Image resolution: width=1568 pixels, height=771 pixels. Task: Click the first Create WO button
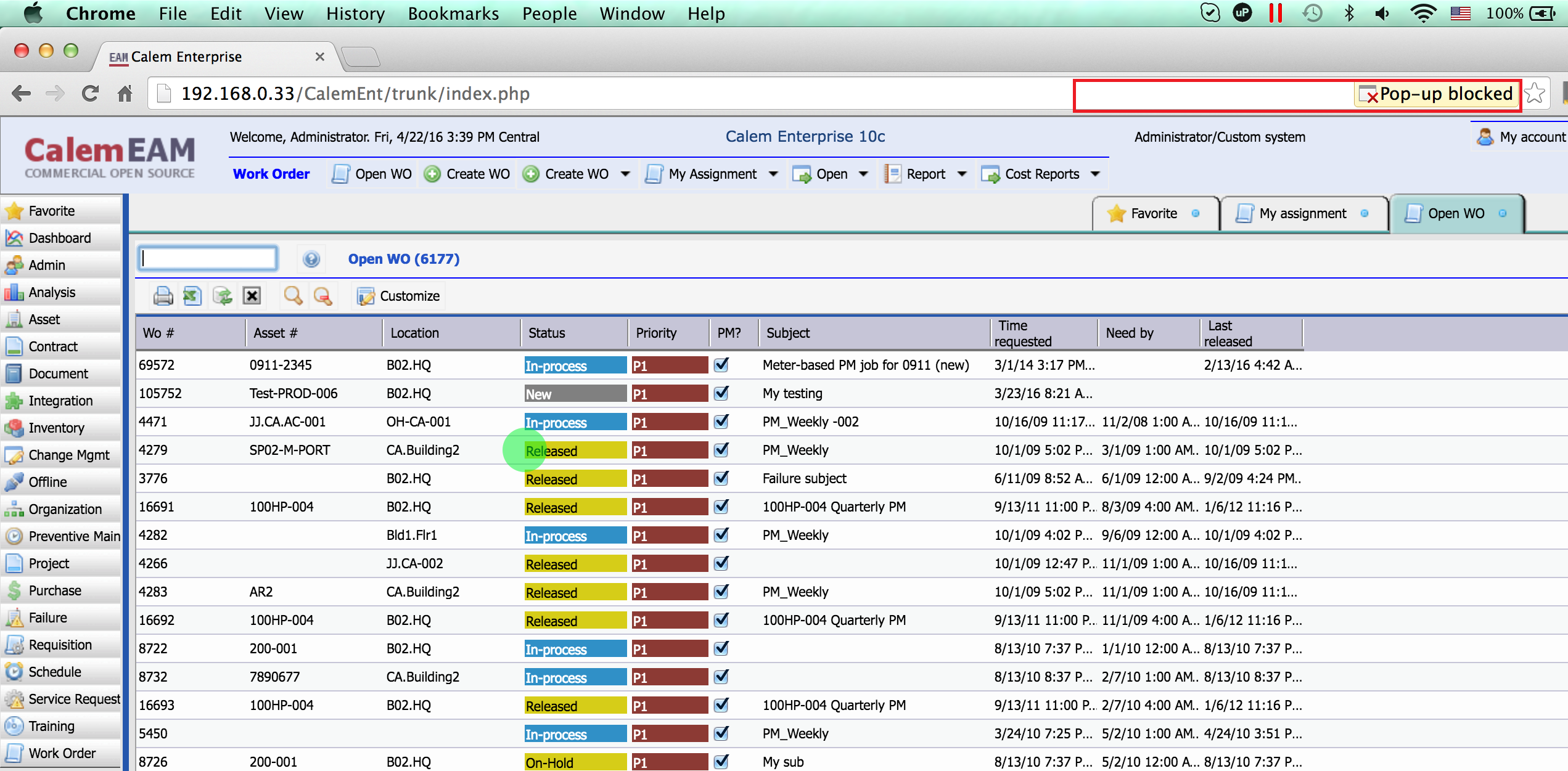click(x=467, y=174)
